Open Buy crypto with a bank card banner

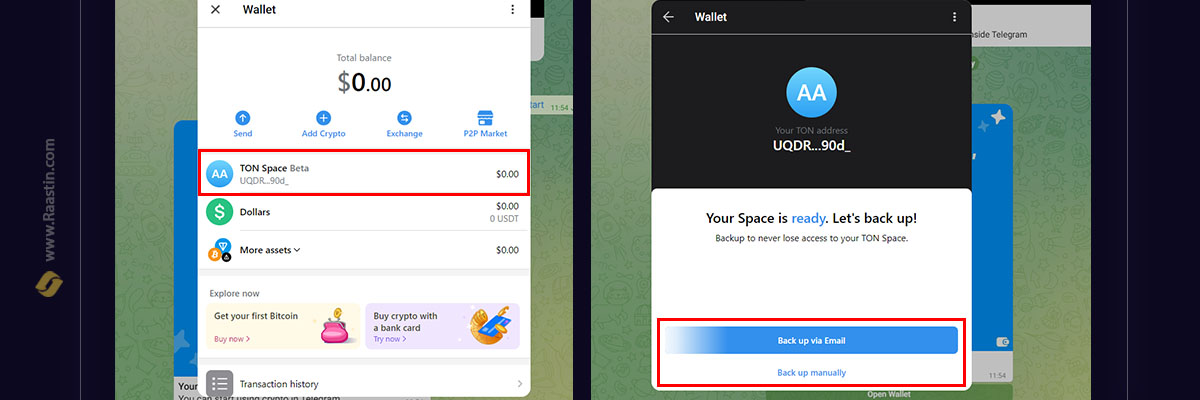443,326
